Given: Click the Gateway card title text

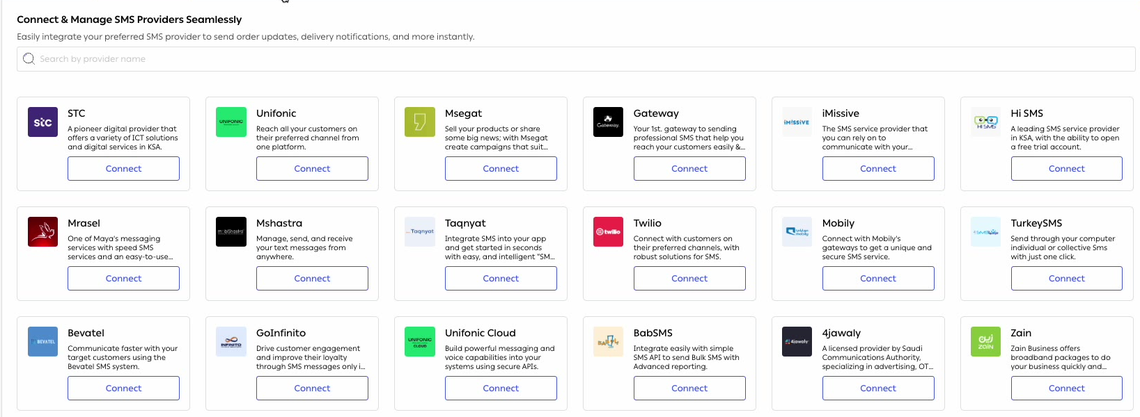Looking at the screenshot, I should click(x=656, y=113).
